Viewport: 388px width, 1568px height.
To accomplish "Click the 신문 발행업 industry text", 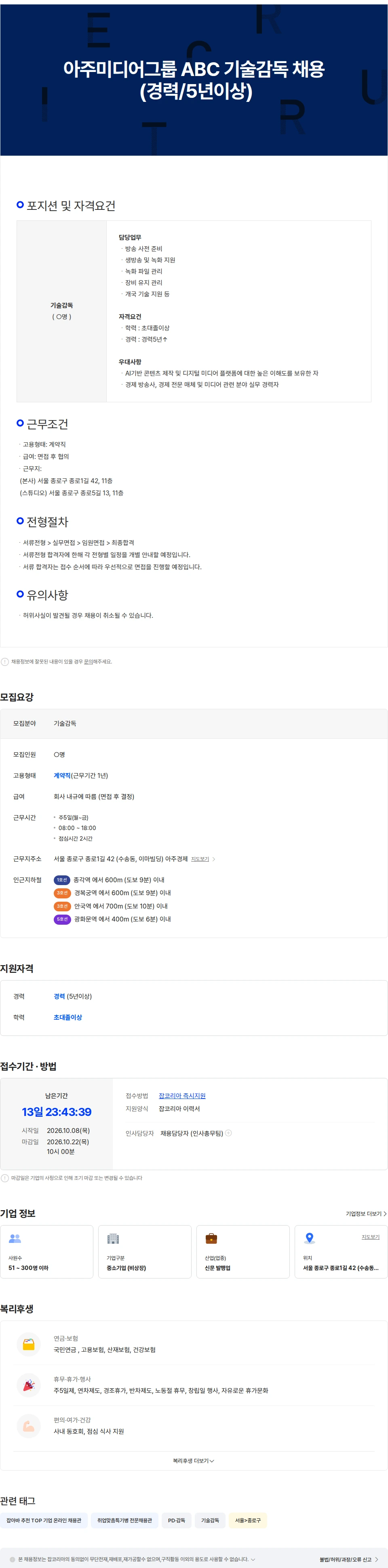I will (218, 1268).
